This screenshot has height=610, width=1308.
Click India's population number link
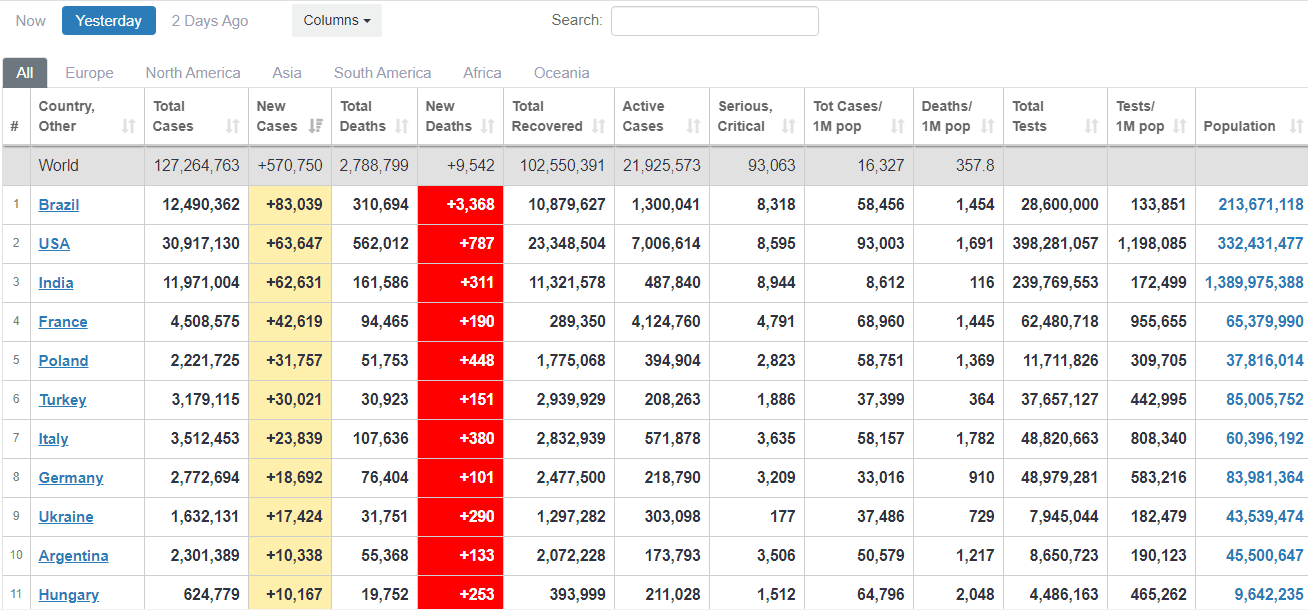[x=1254, y=283]
